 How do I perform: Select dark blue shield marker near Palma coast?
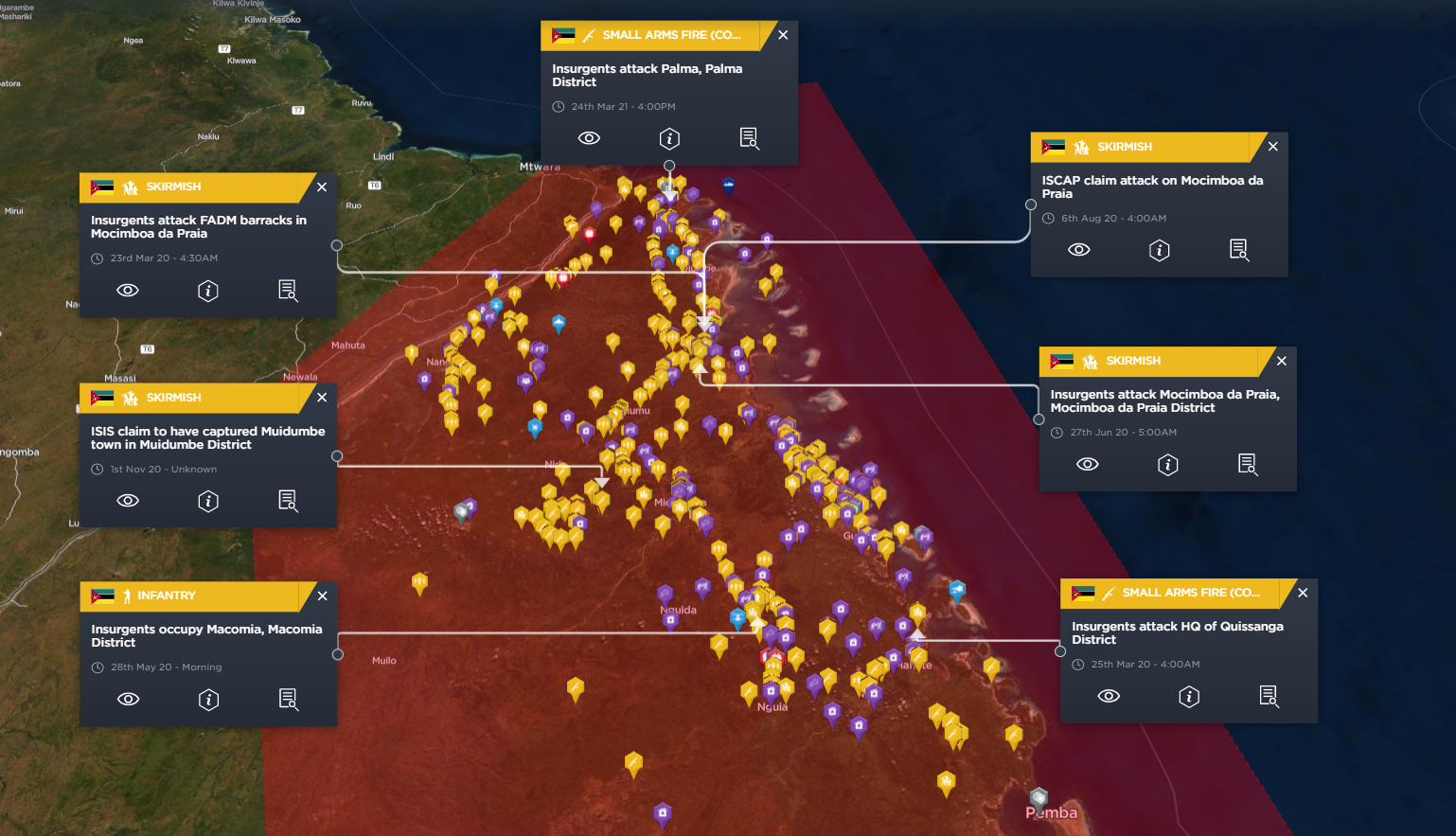click(x=728, y=186)
